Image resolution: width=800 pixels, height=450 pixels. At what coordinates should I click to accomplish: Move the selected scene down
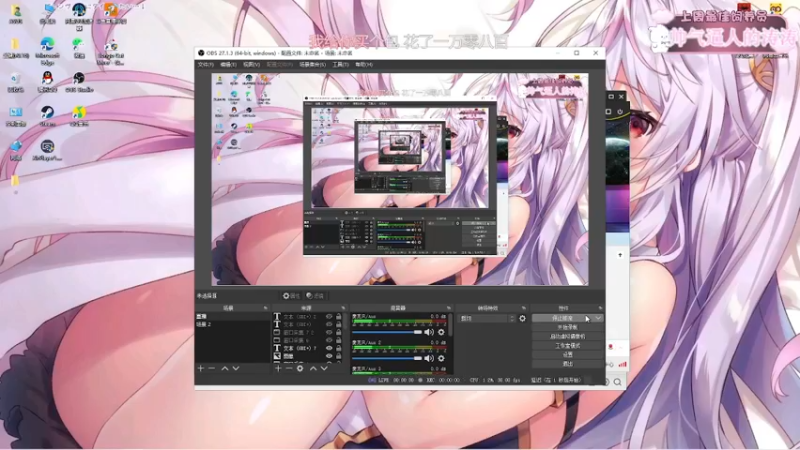[x=236, y=368]
